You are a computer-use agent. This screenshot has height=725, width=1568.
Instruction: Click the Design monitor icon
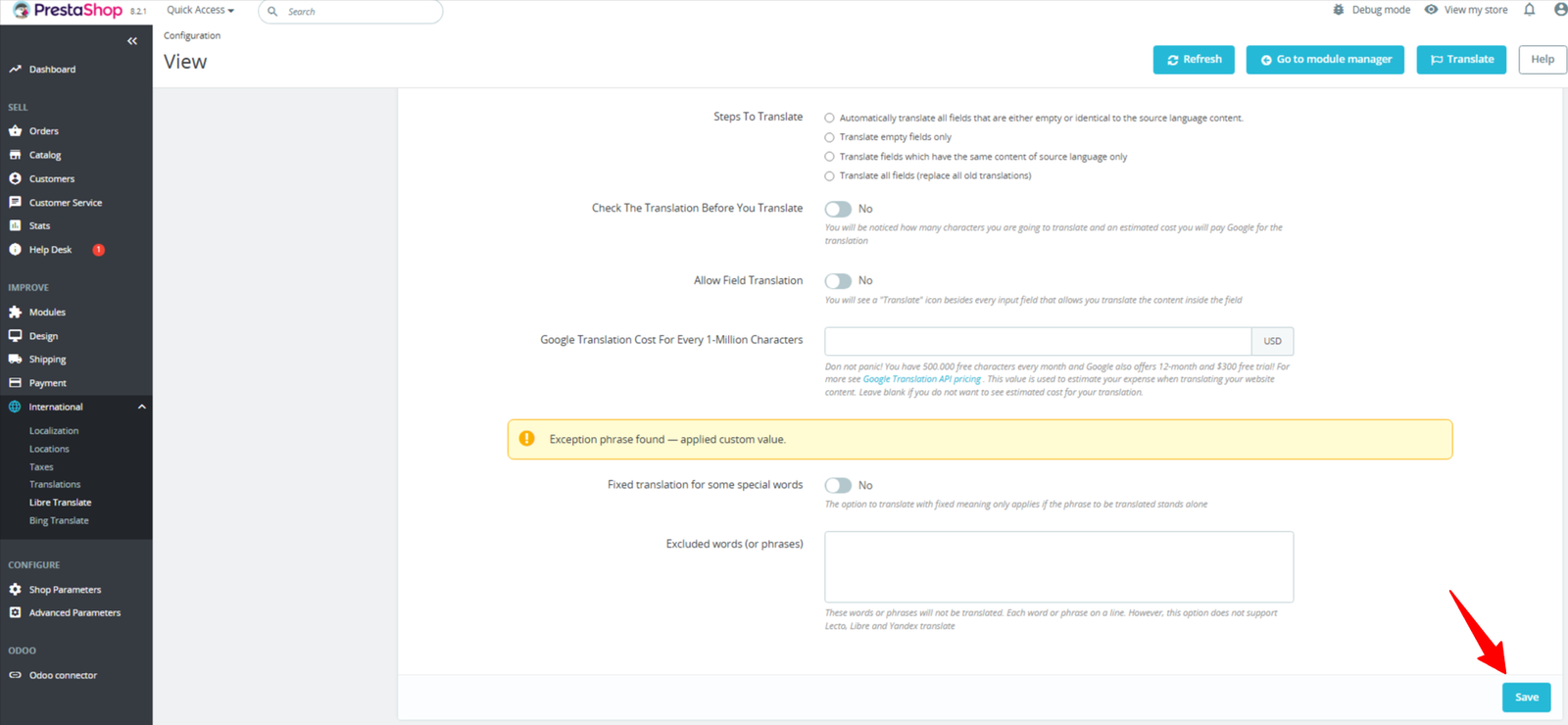coord(15,335)
